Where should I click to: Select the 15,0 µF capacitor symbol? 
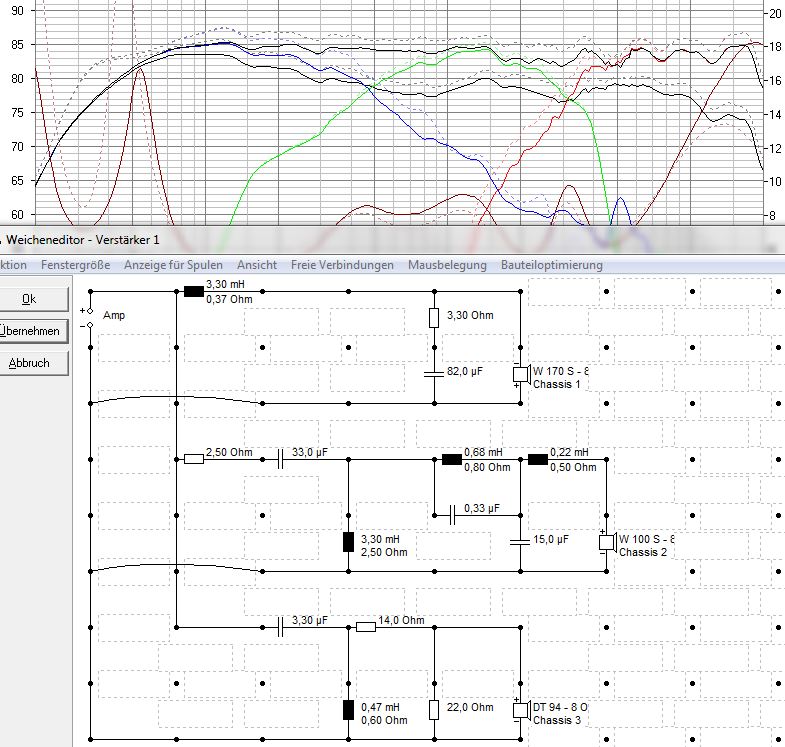520,542
